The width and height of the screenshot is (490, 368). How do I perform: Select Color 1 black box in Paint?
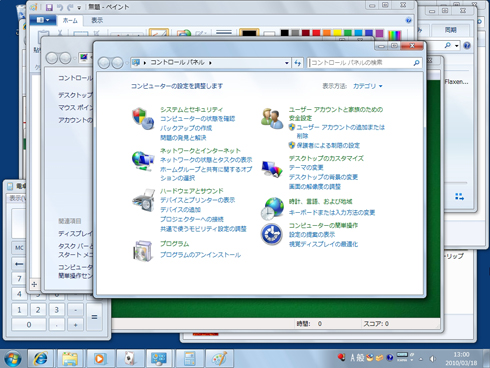pos(249,33)
